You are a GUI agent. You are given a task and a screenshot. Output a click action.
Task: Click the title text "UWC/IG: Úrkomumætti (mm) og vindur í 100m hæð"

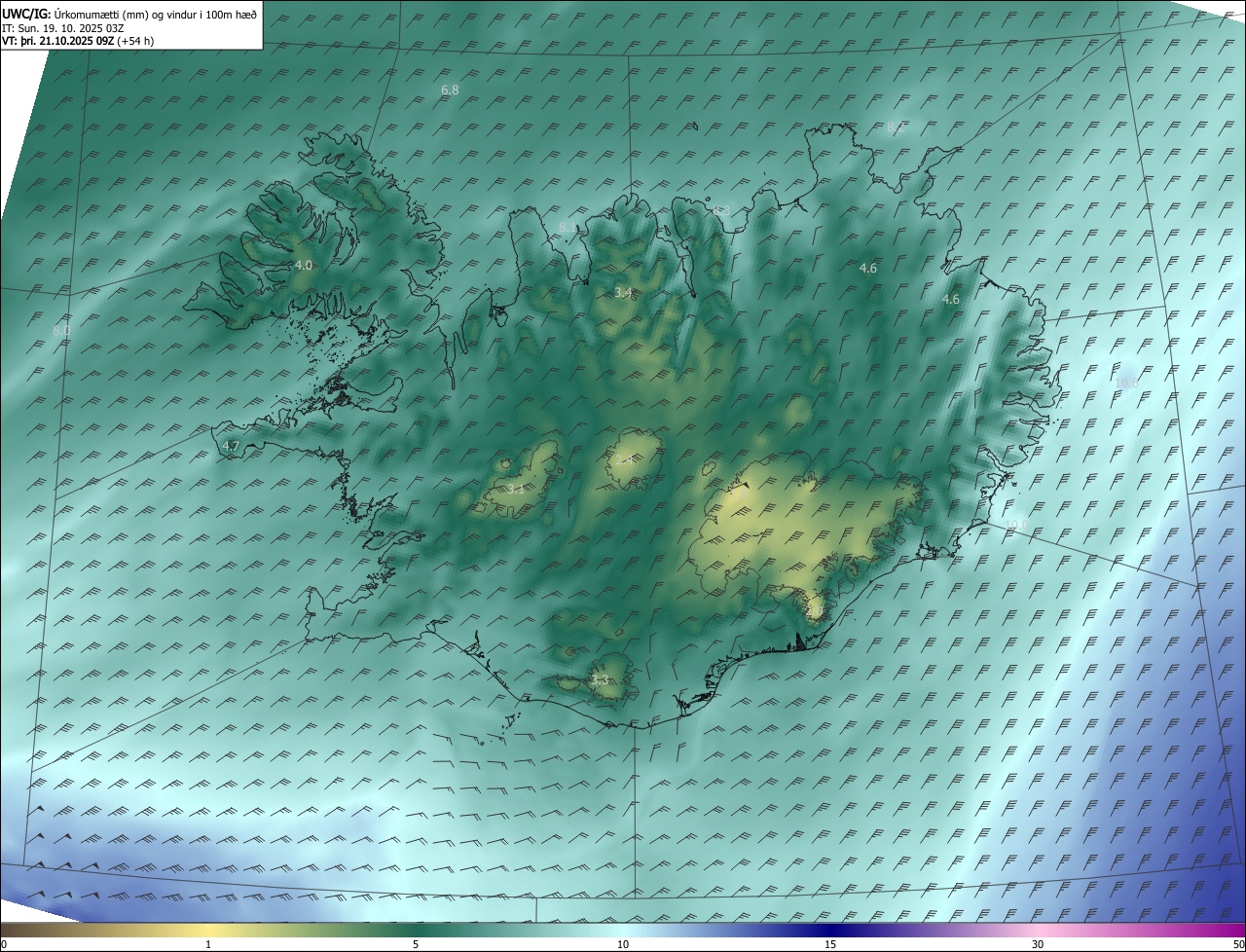tap(129, 13)
